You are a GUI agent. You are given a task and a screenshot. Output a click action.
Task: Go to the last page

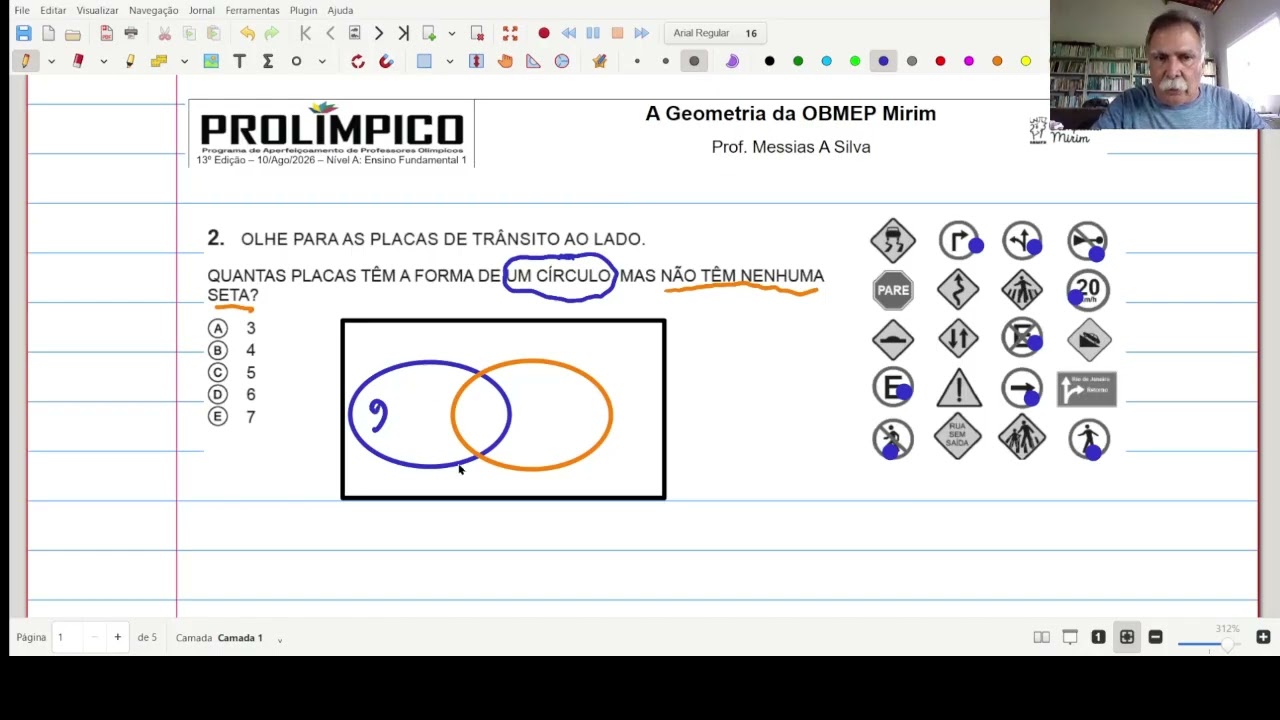tap(403, 33)
